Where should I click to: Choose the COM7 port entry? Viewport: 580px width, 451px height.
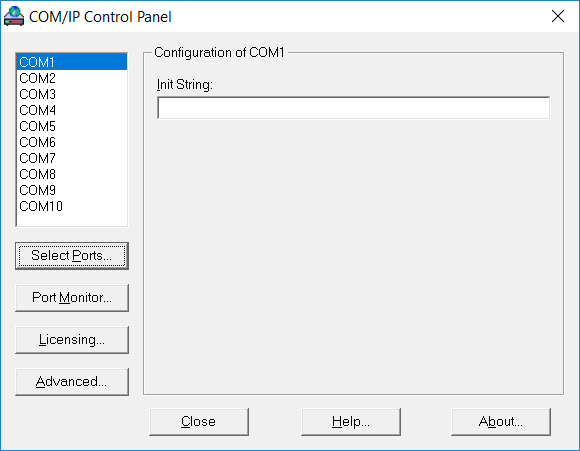[72, 158]
